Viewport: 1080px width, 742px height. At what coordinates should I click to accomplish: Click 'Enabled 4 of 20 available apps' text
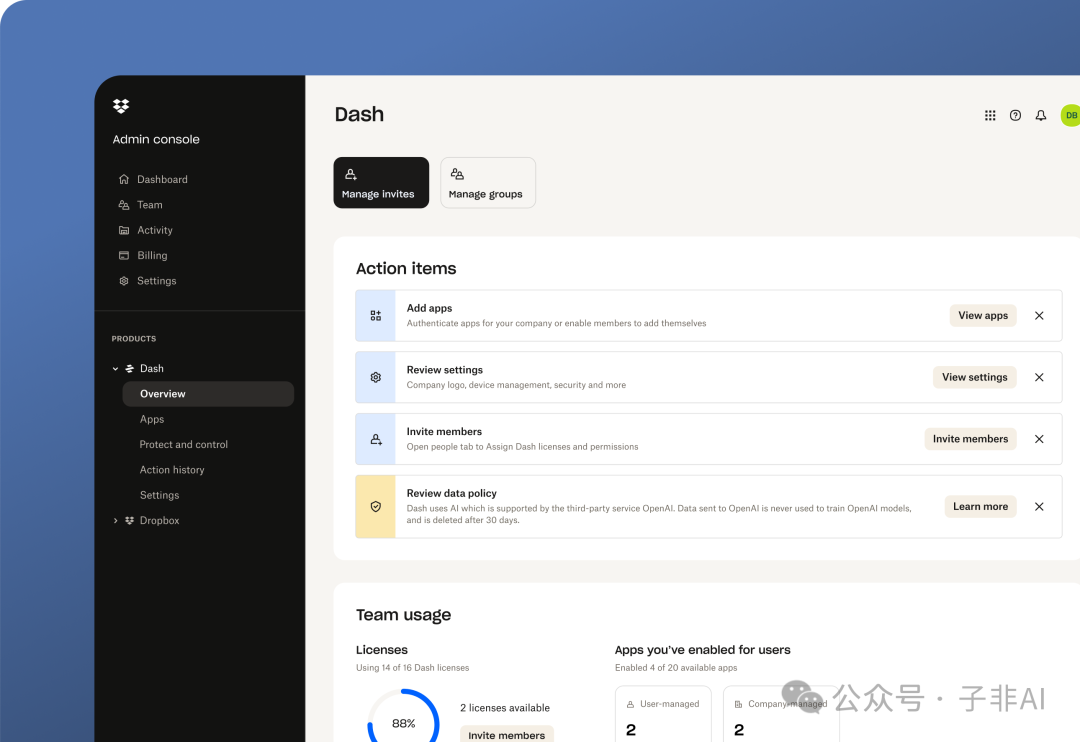pyautogui.click(x=676, y=668)
